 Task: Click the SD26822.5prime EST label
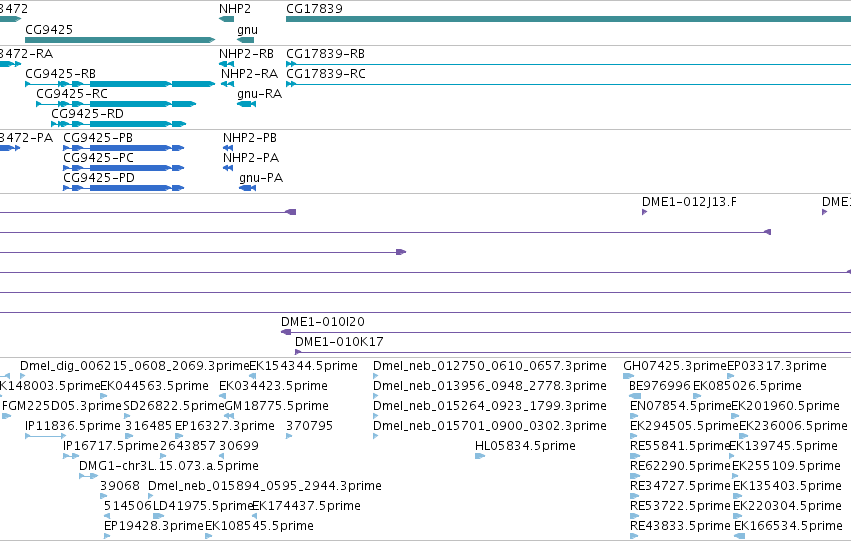click(x=174, y=406)
